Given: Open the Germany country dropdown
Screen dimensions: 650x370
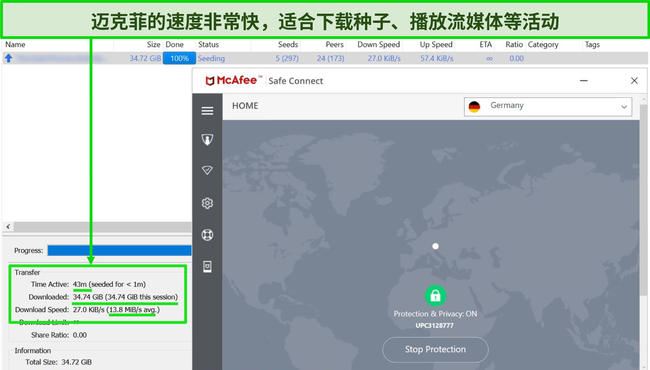Looking at the screenshot, I should (x=548, y=106).
